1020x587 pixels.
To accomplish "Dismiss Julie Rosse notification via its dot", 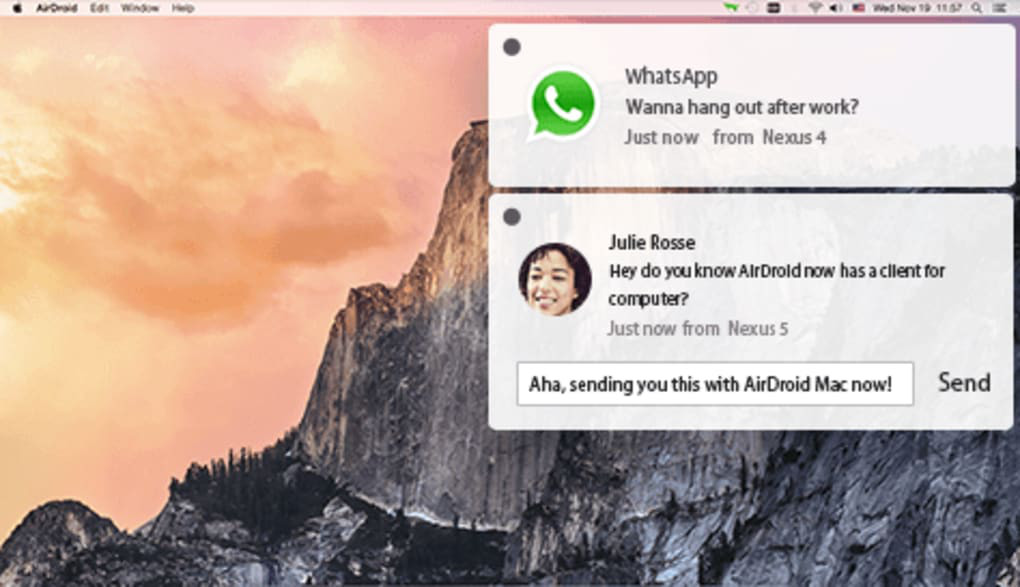I will (512, 217).
